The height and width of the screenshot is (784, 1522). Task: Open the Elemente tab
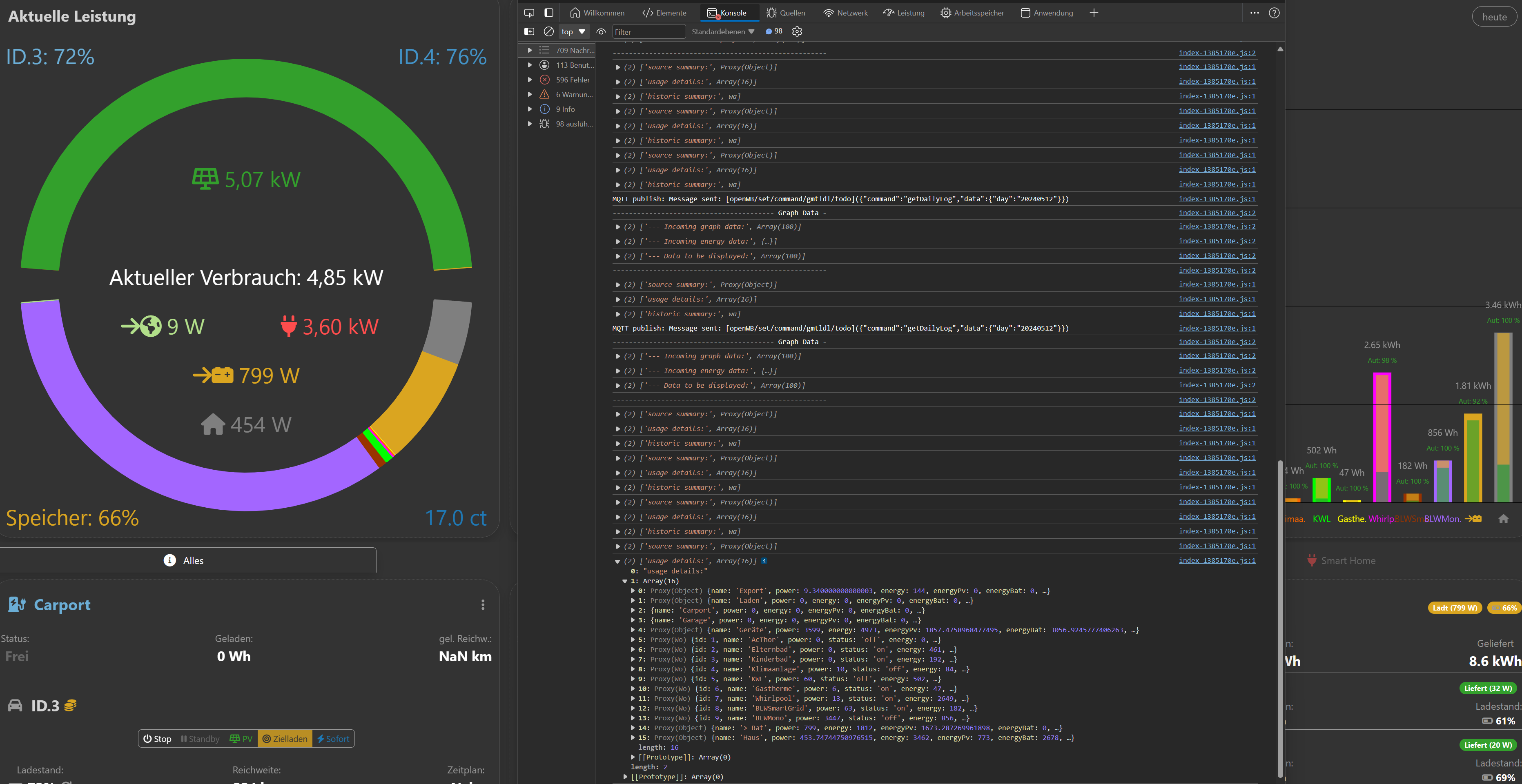tap(664, 12)
